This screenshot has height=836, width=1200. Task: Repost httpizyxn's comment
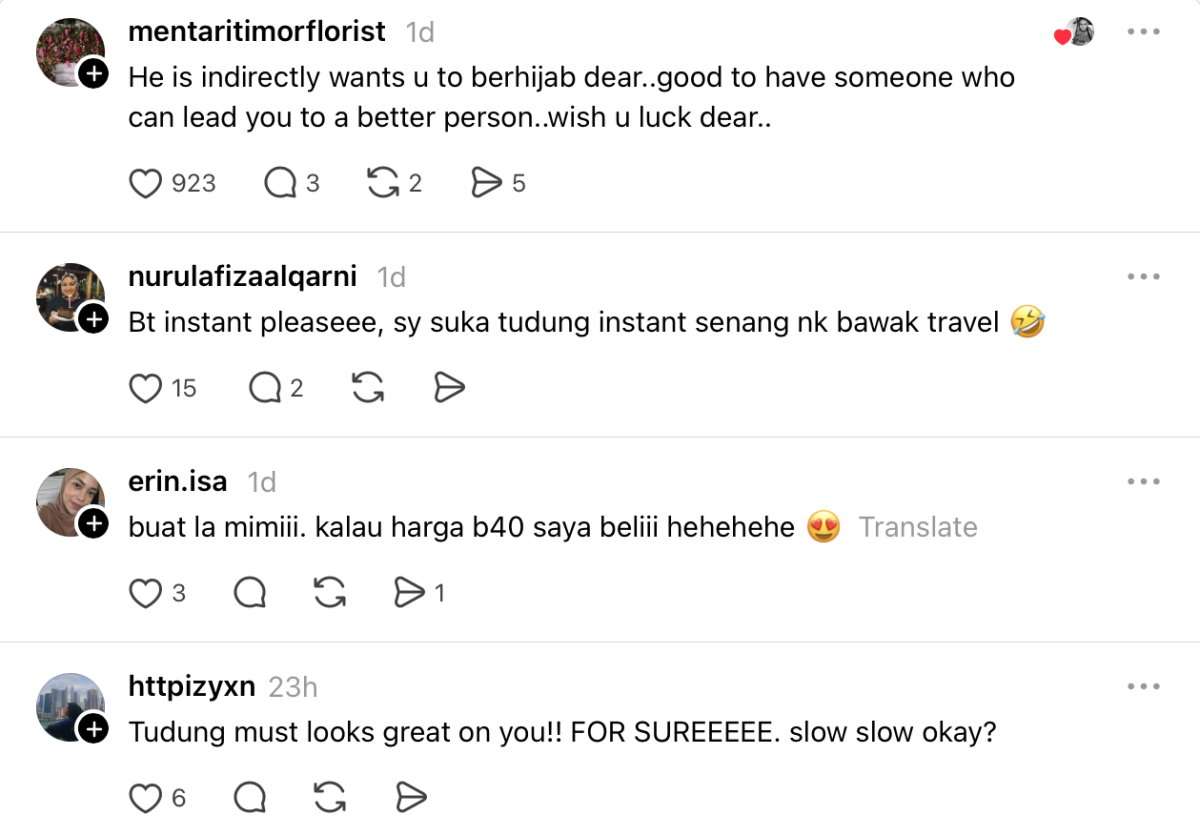[329, 797]
